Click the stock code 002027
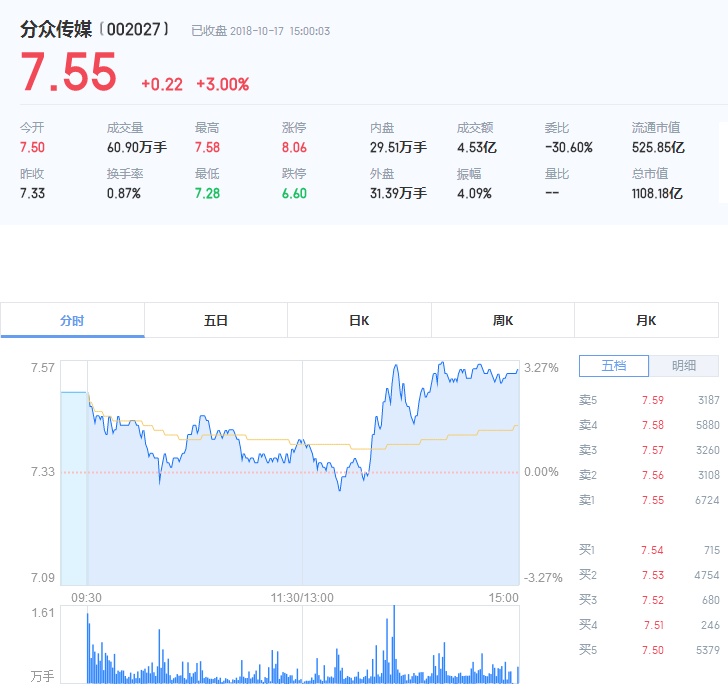 point(134,30)
